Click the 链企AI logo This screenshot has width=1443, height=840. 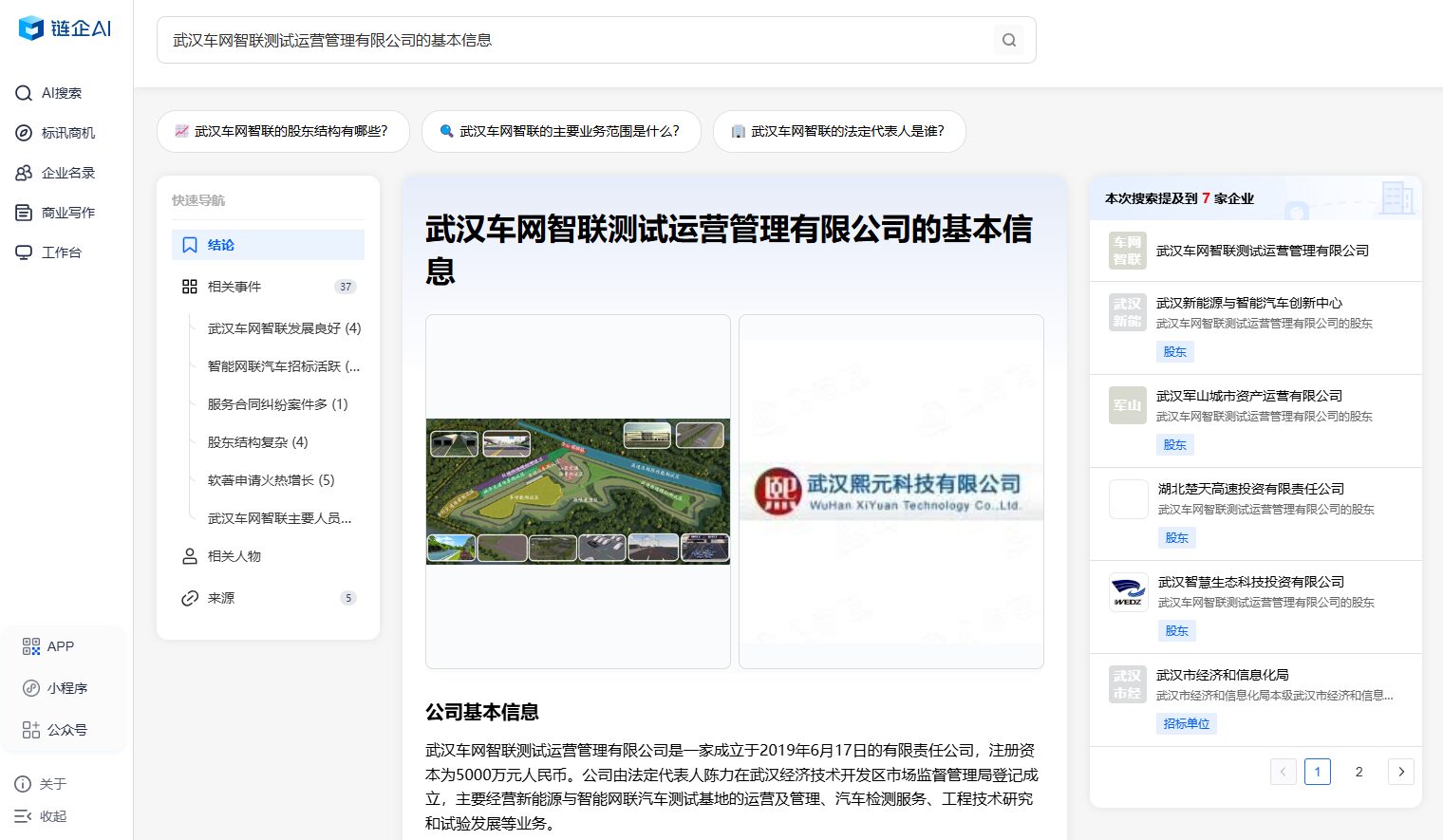pos(65,28)
